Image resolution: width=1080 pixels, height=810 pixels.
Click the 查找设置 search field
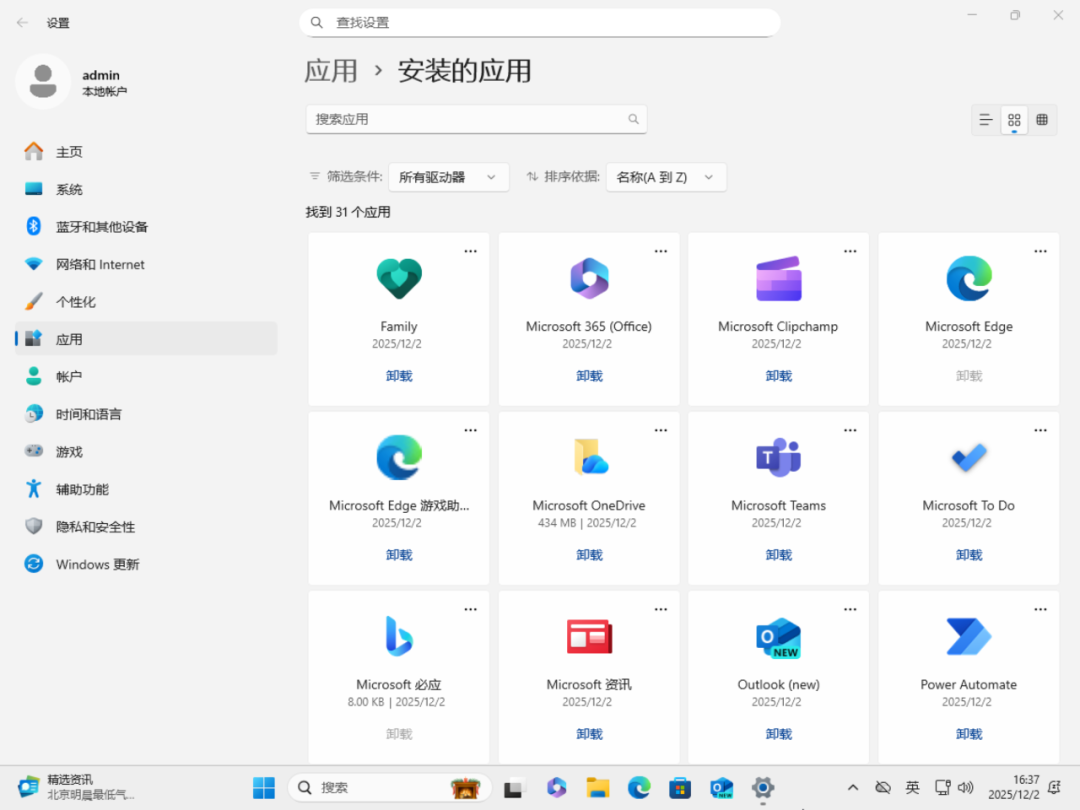click(539, 23)
